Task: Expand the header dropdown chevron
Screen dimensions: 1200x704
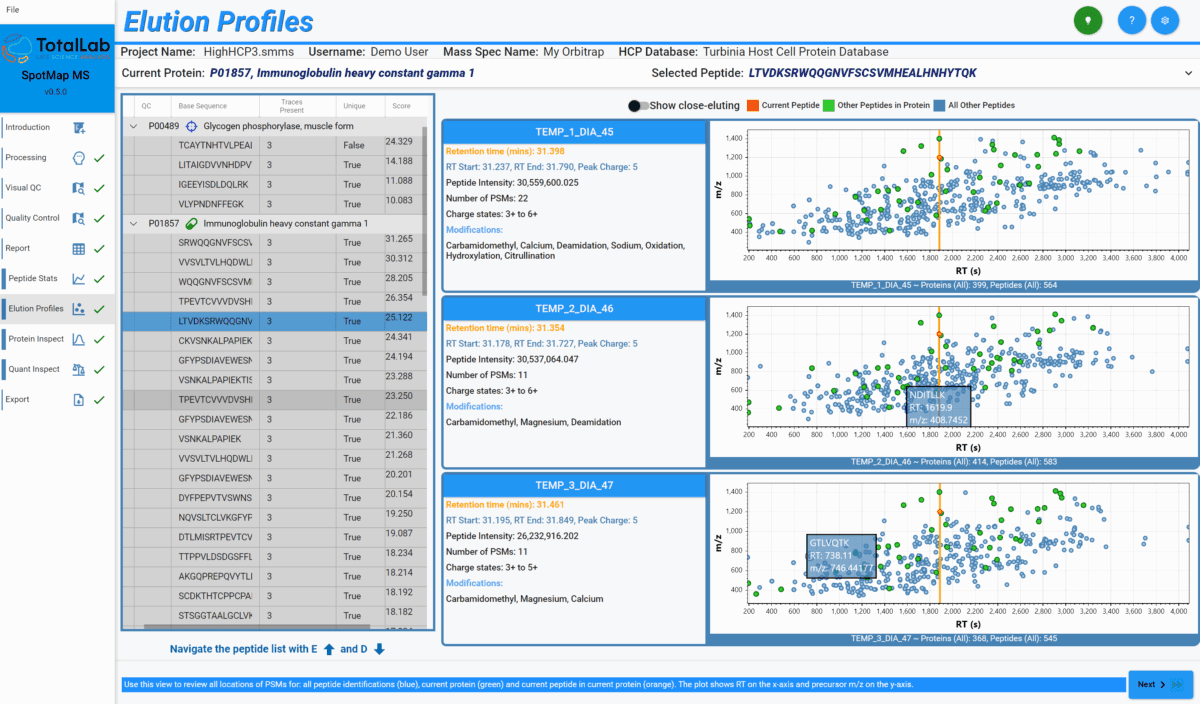Action: pyautogui.click(x=1187, y=73)
